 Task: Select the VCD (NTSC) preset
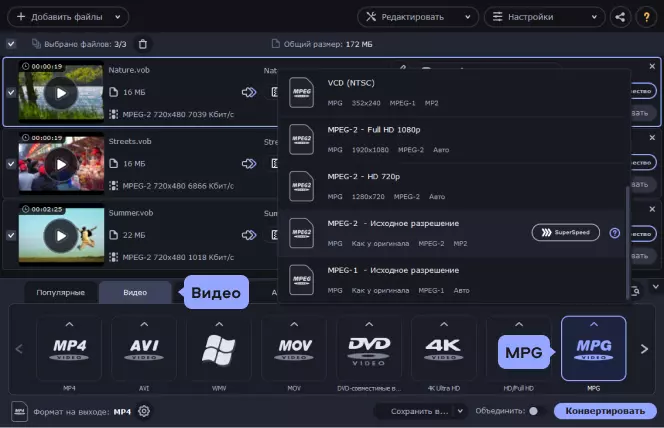(452, 93)
